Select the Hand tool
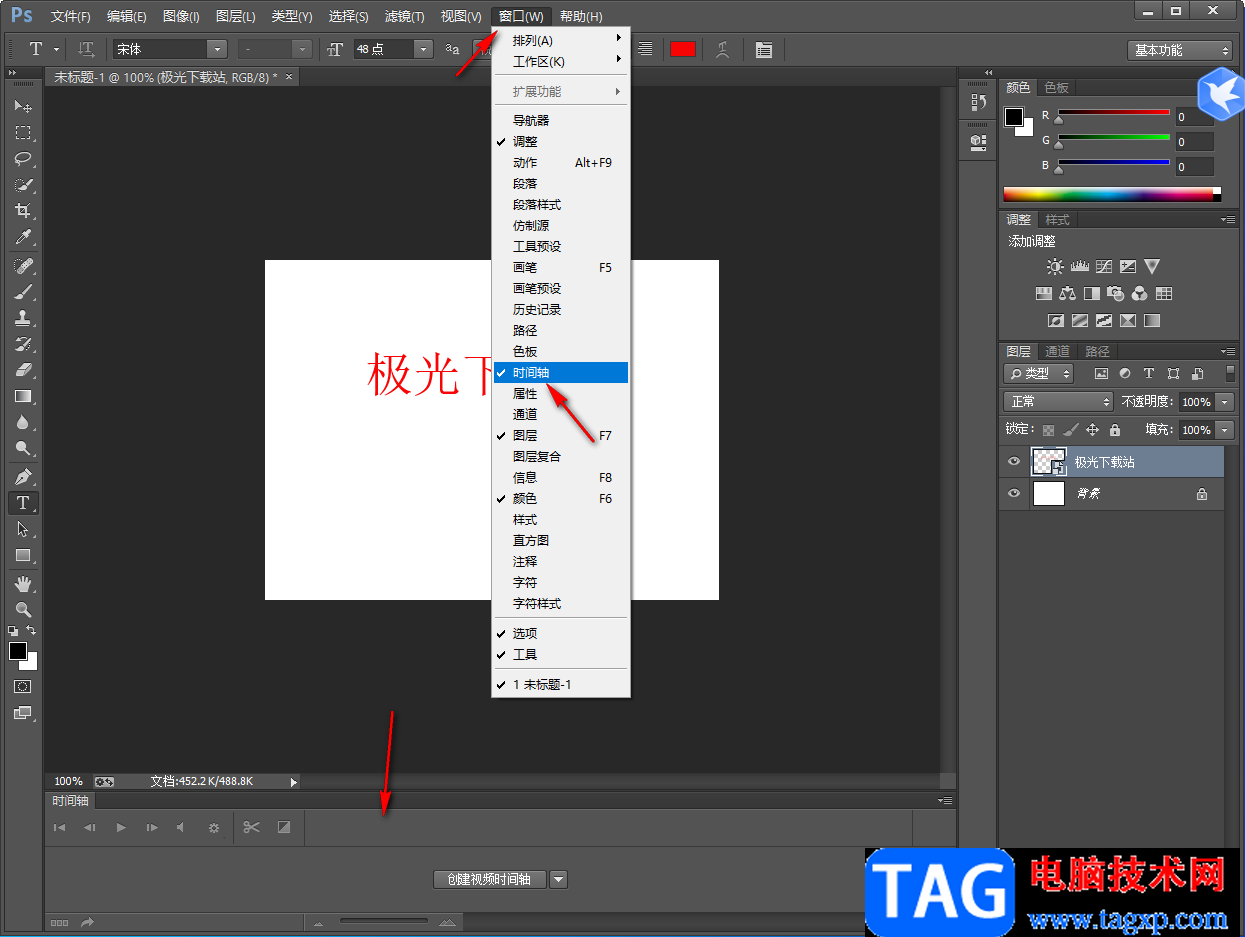Viewport: 1245px width, 937px height. (x=23, y=584)
